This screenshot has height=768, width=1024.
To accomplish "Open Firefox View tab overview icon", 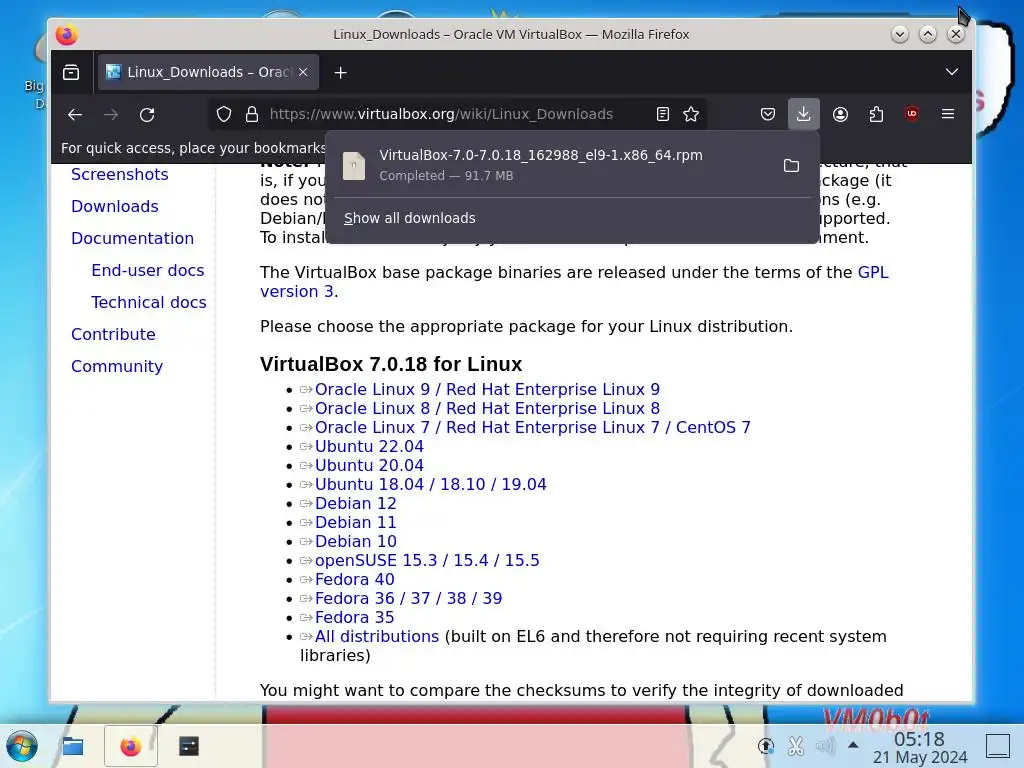I will [x=71, y=72].
